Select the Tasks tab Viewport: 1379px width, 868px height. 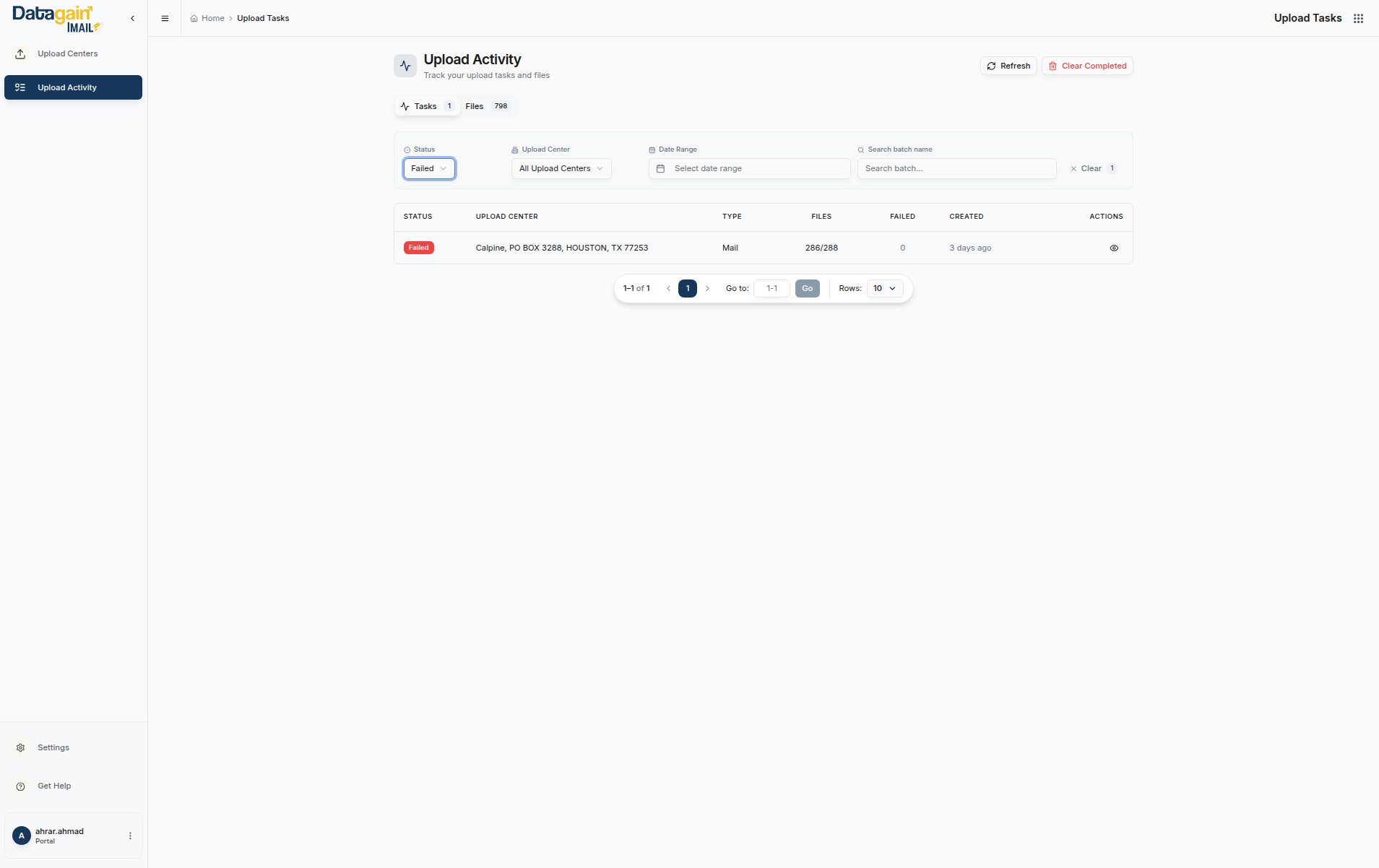tap(427, 106)
